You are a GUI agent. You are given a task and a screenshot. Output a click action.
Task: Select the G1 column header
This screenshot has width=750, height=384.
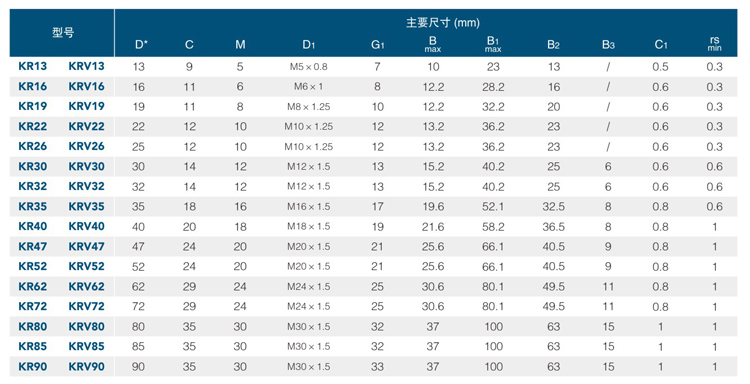tap(377, 44)
